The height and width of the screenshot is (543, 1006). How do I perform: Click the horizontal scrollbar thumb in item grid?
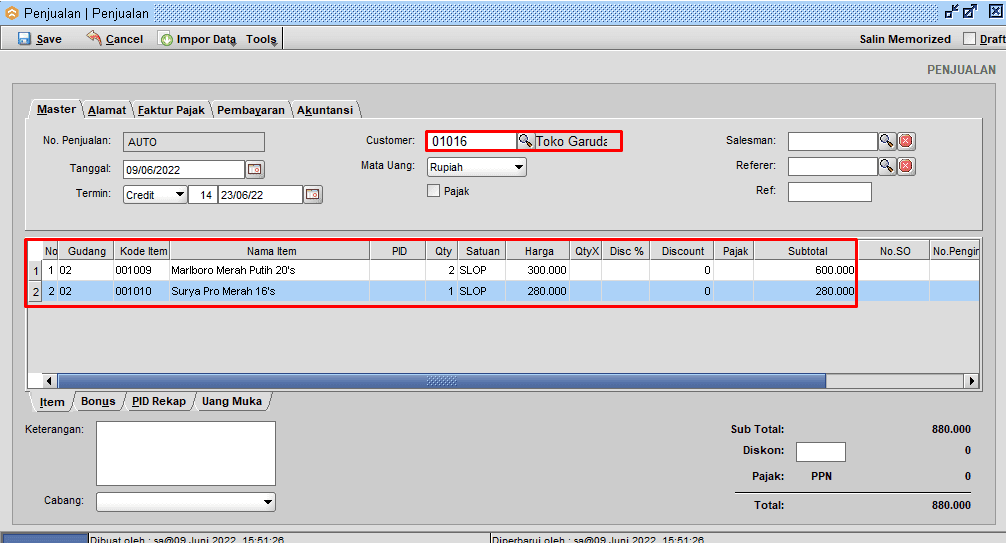(x=441, y=381)
